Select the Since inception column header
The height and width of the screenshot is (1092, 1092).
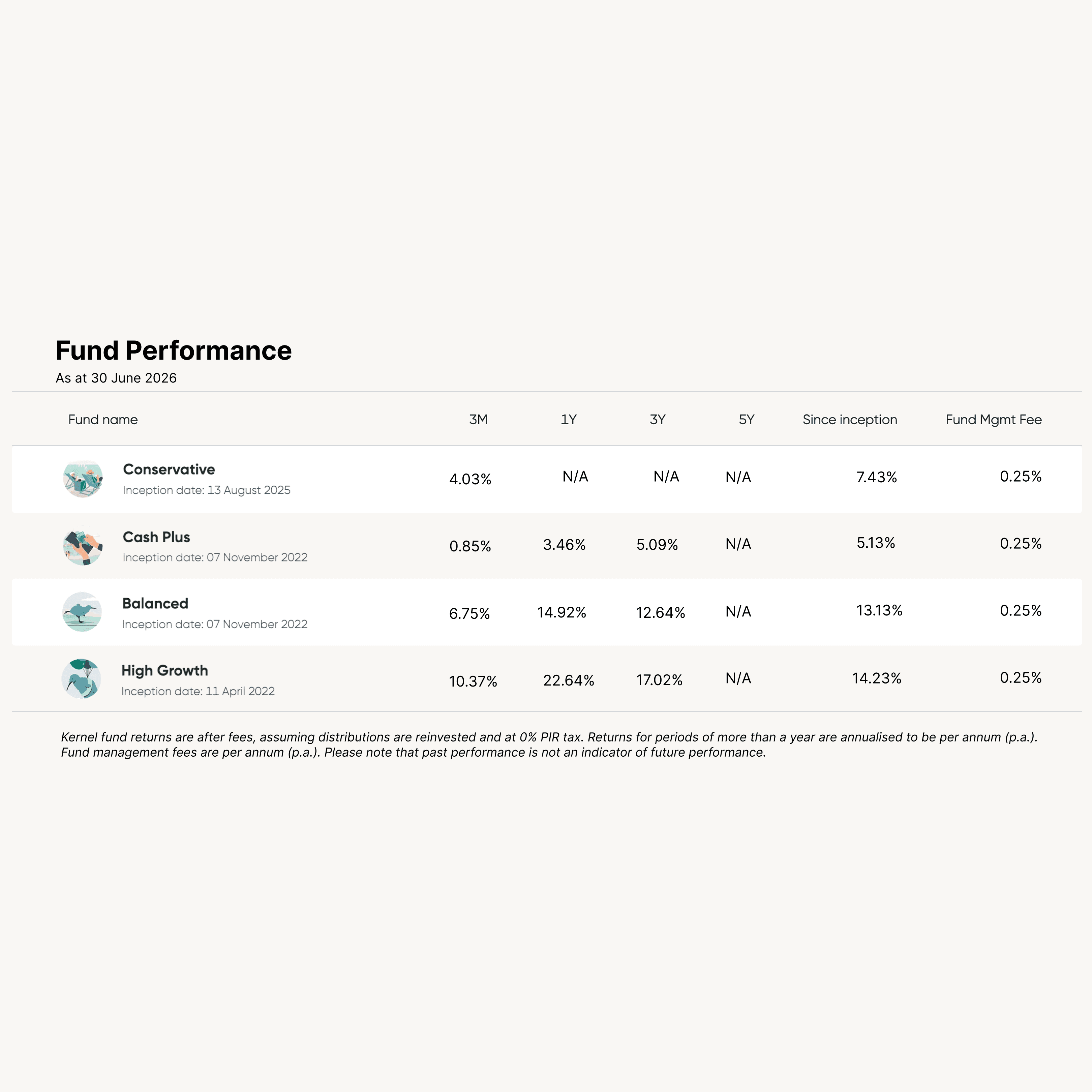850,419
